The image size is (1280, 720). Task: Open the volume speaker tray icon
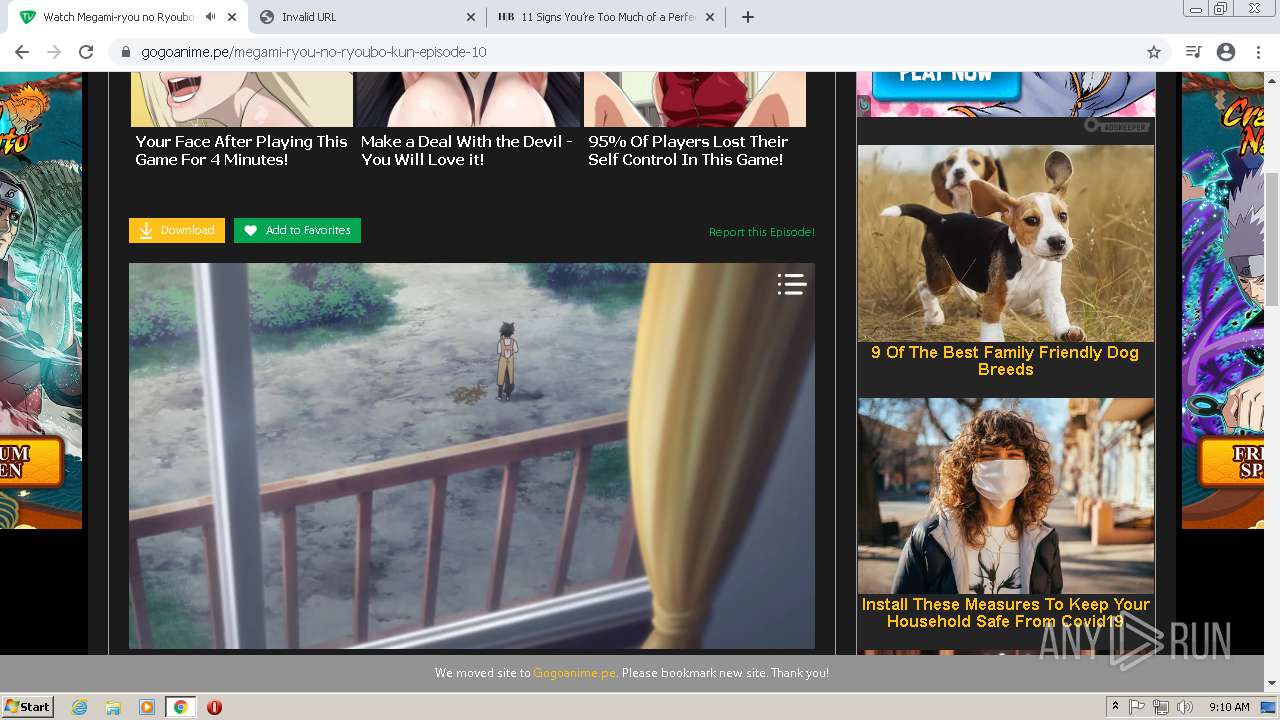coord(1184,707)
